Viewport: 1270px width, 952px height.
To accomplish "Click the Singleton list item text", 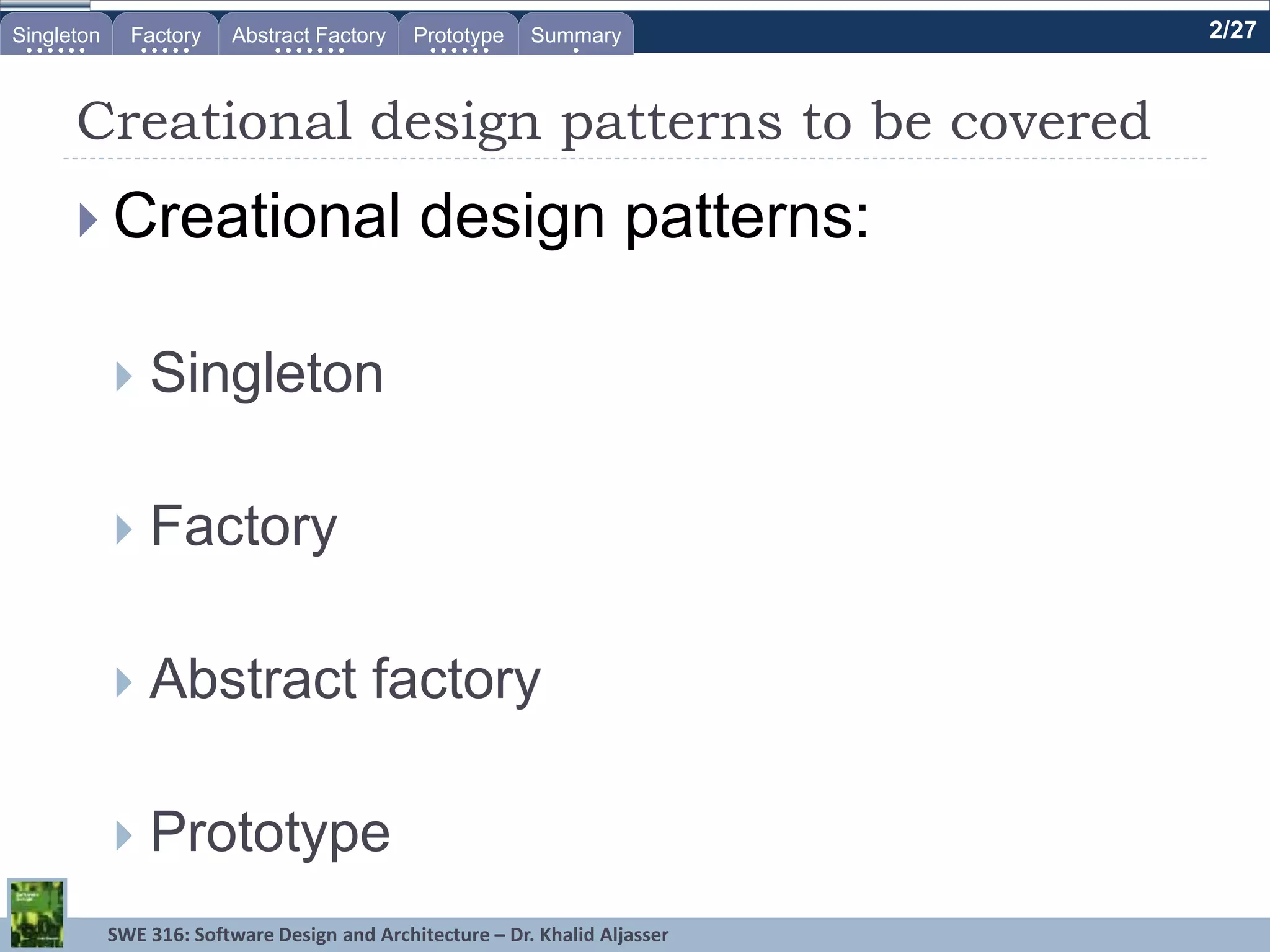I will pos(267,373).
